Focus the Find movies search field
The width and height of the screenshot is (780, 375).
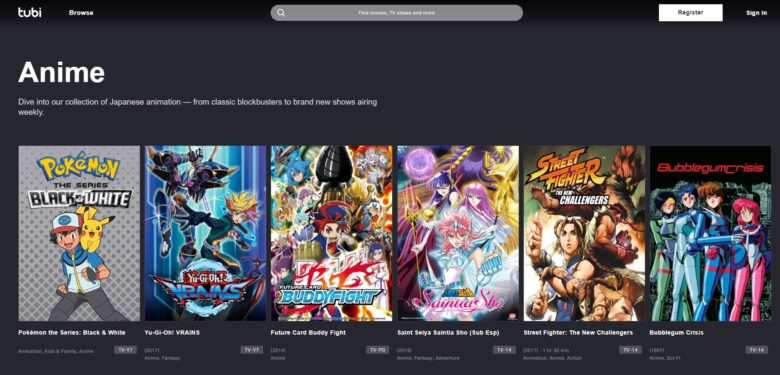point(396,13)
